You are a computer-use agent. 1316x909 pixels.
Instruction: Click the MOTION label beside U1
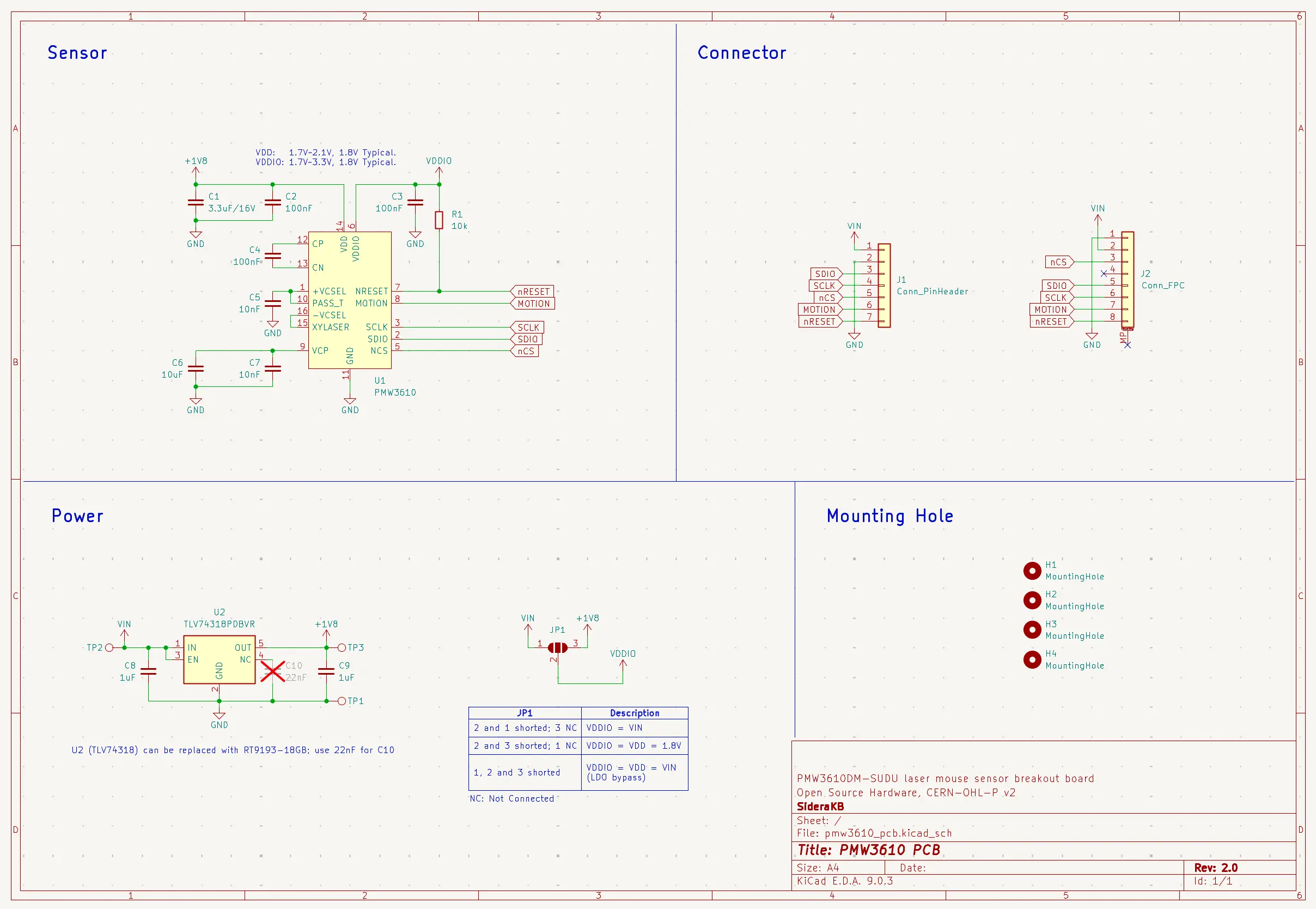click(533, 304)
